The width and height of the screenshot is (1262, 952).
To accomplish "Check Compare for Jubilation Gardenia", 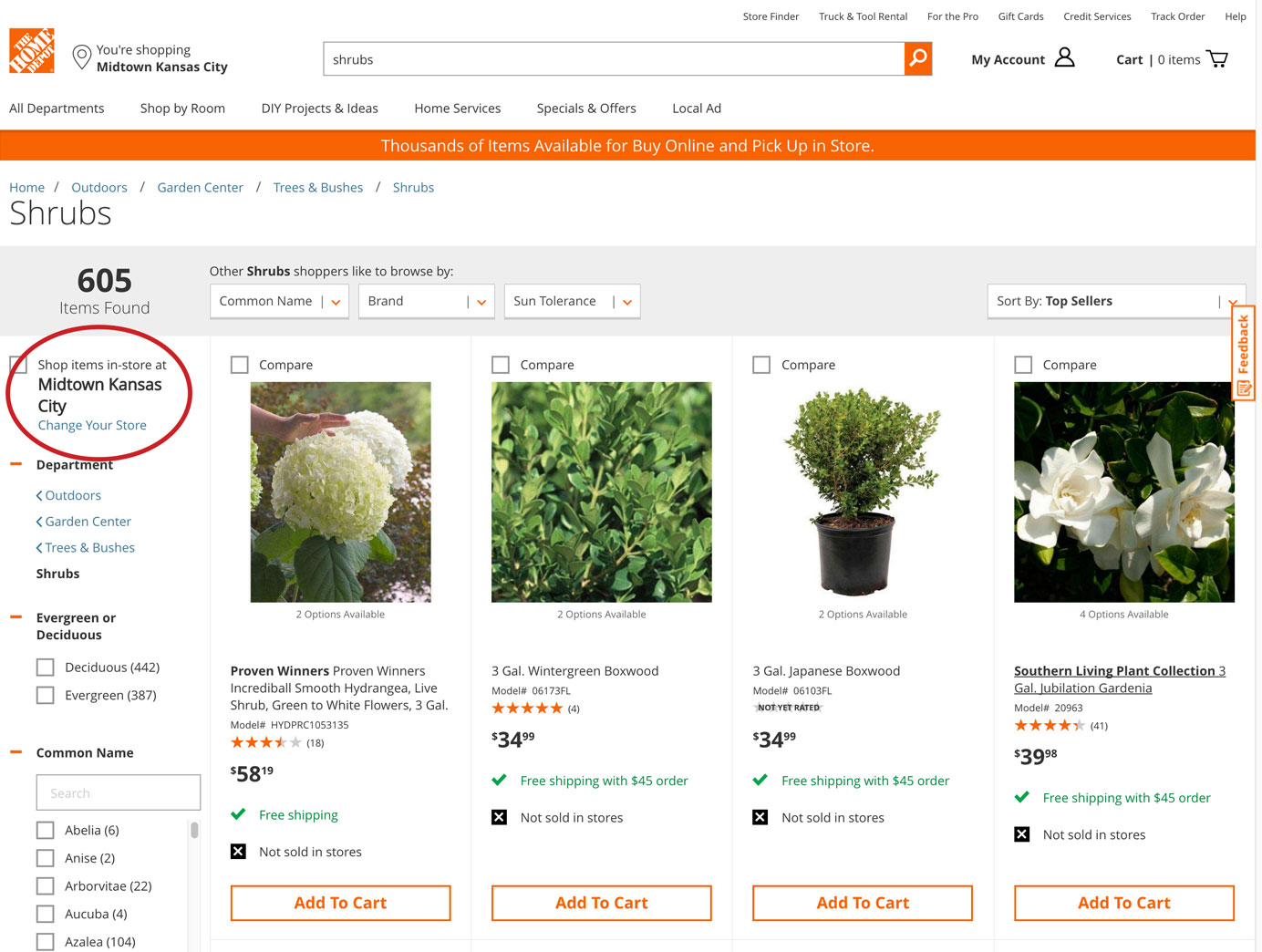I will 1023,365.
